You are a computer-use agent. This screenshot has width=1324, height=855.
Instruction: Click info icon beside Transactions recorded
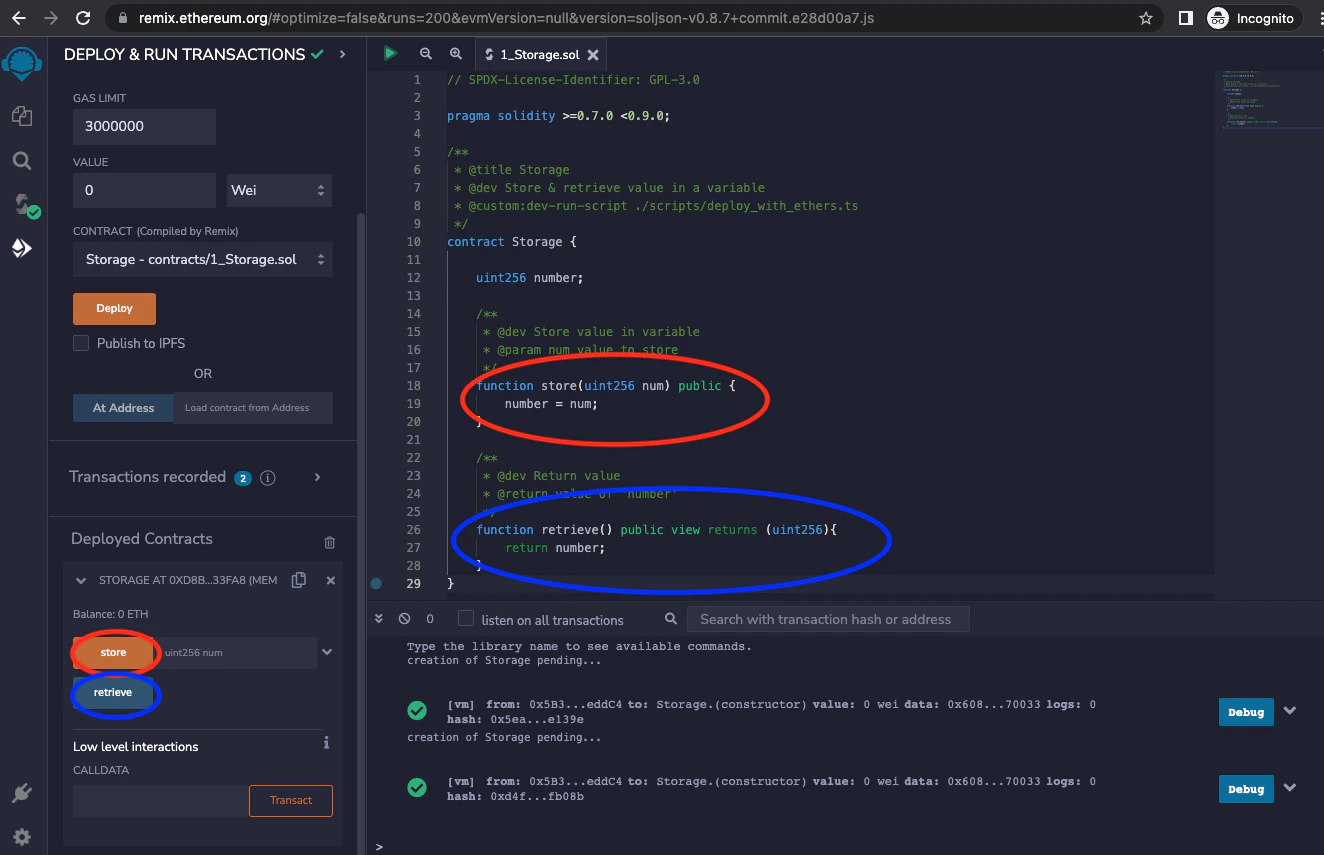coord(268,478)
